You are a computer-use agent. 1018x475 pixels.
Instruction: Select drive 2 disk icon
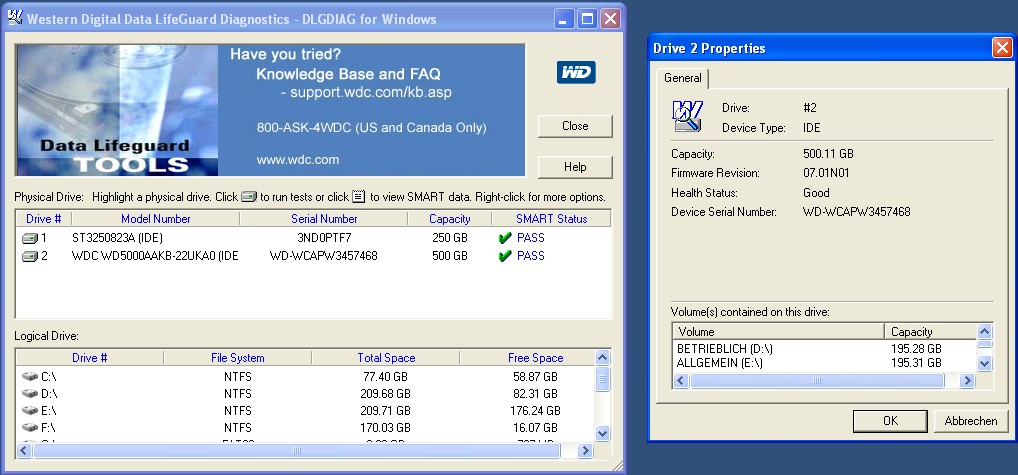[30, 256]
